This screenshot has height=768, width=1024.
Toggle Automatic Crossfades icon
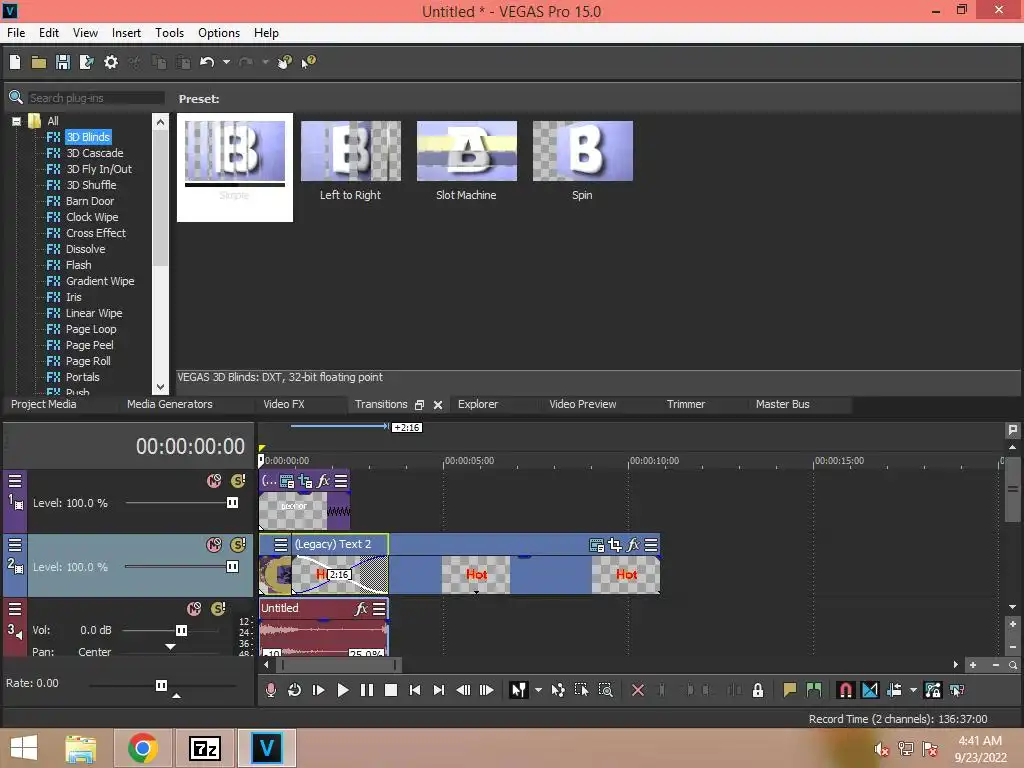coord(870,690)
